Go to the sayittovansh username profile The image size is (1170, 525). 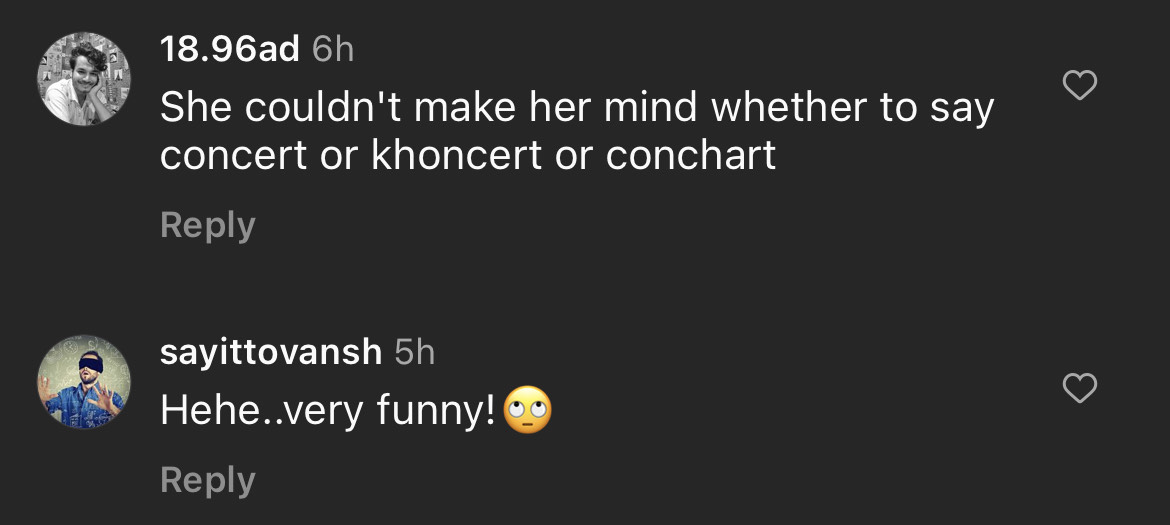point(271,352)
